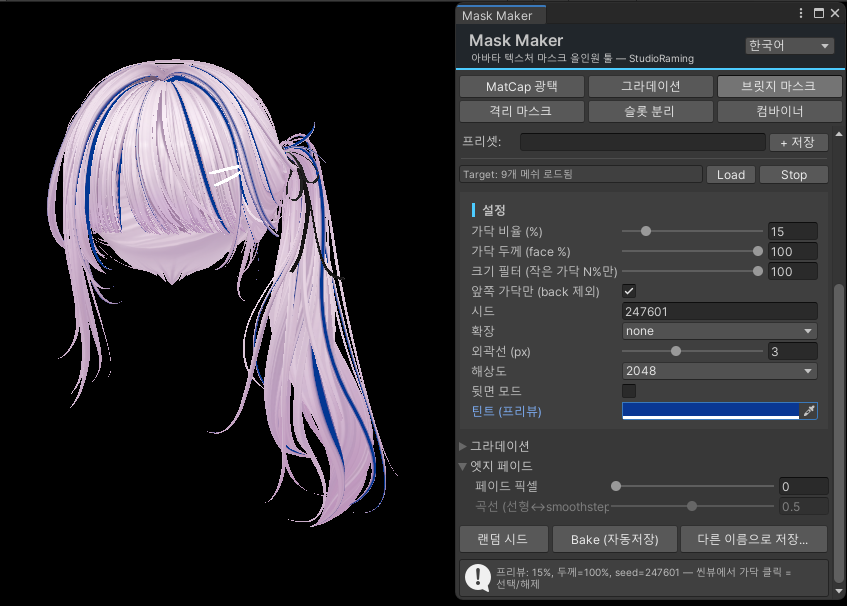Adjust the 크기 필터 slider handle
847x606 pixels.
(757, 271)
